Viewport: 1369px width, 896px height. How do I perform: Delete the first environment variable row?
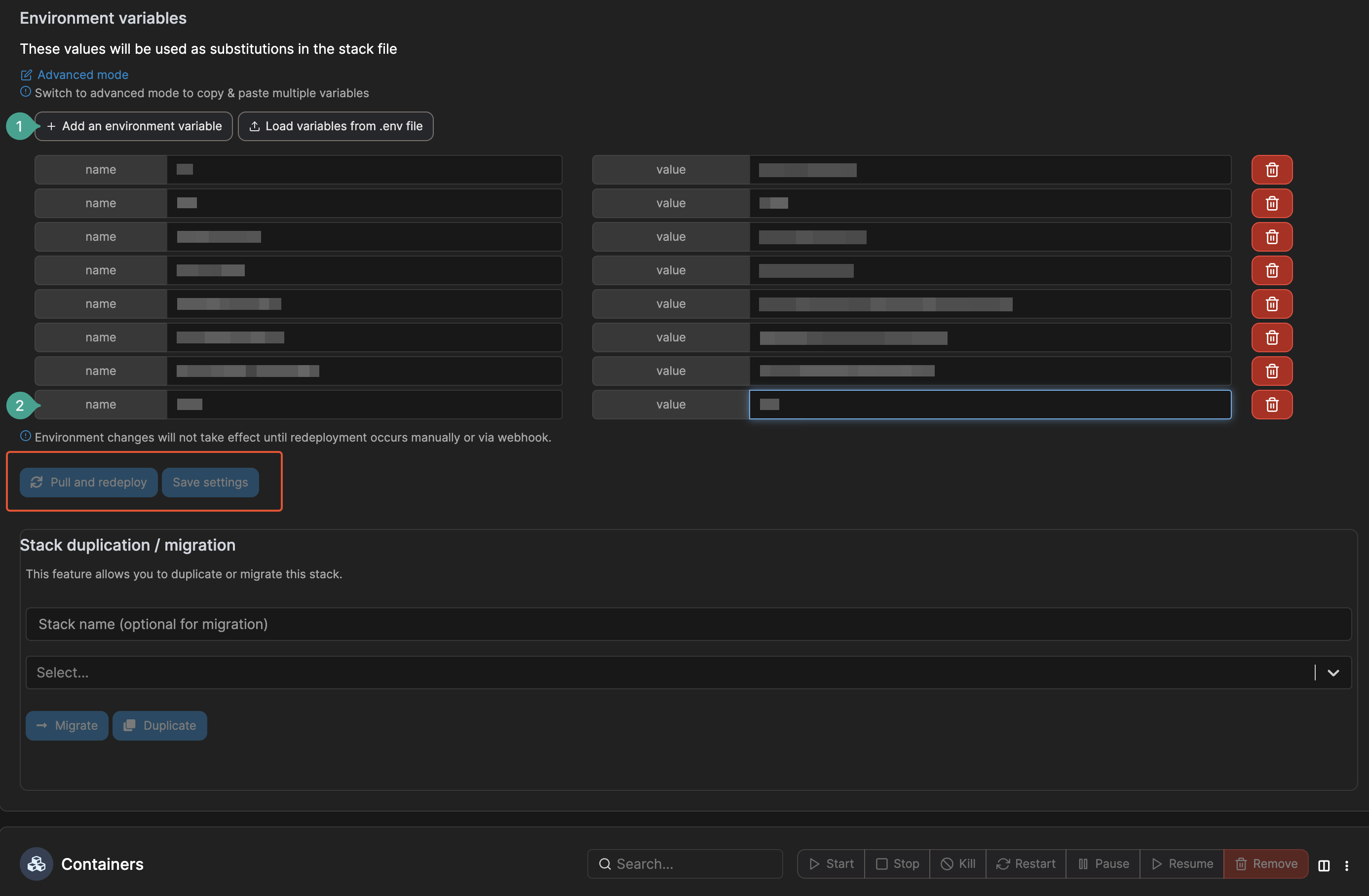(x=1272, y=169)
